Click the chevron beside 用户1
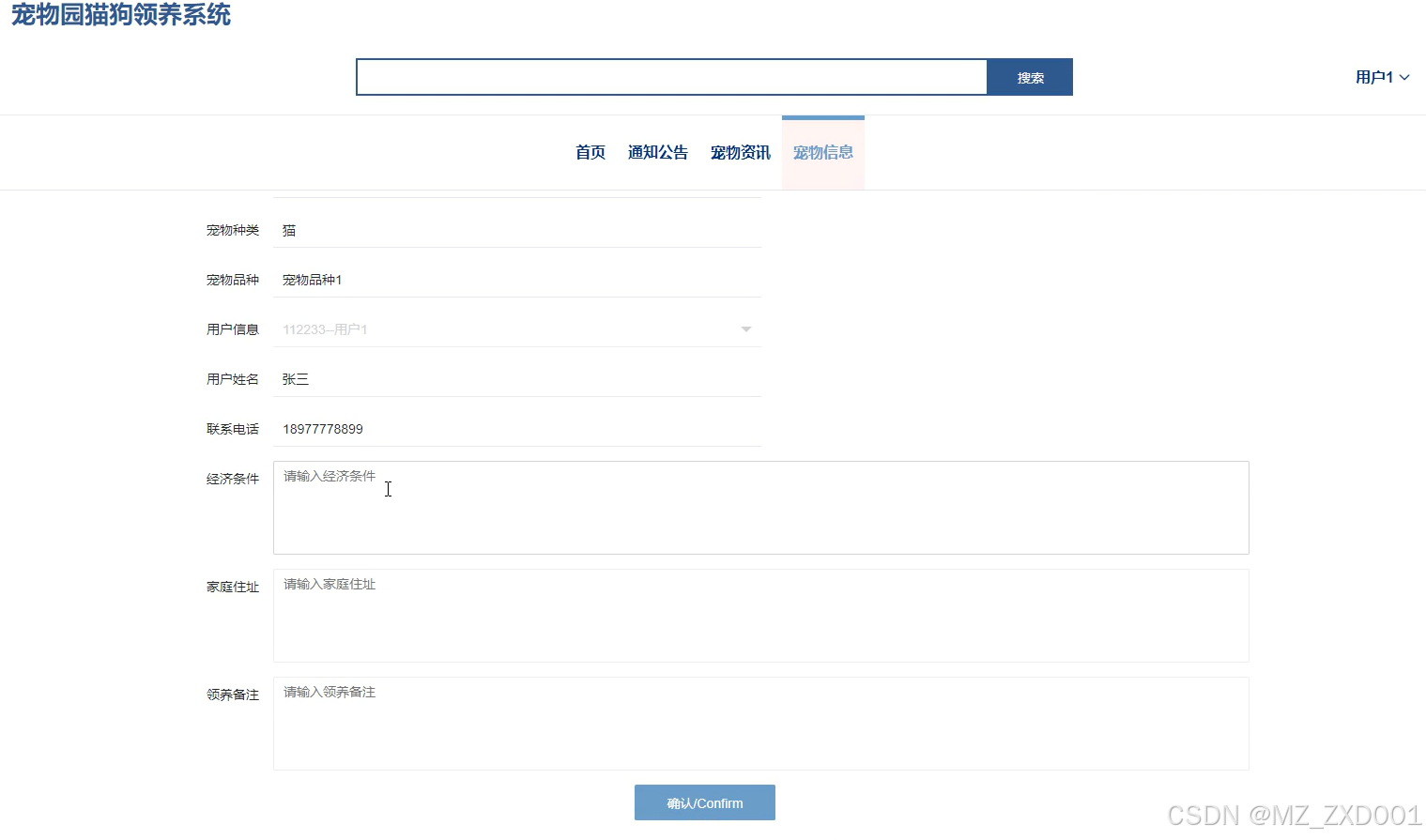Screen dimensions: 1426x840 click(x=1404, y=78)
